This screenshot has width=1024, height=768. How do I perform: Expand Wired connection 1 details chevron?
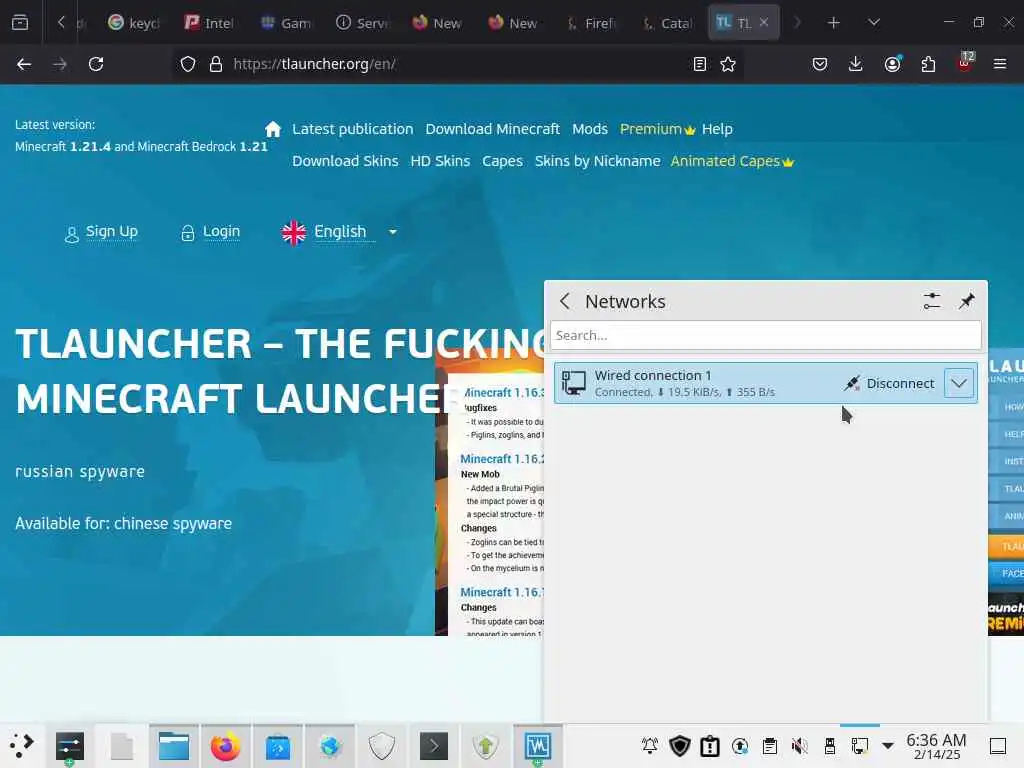[959, 383]
